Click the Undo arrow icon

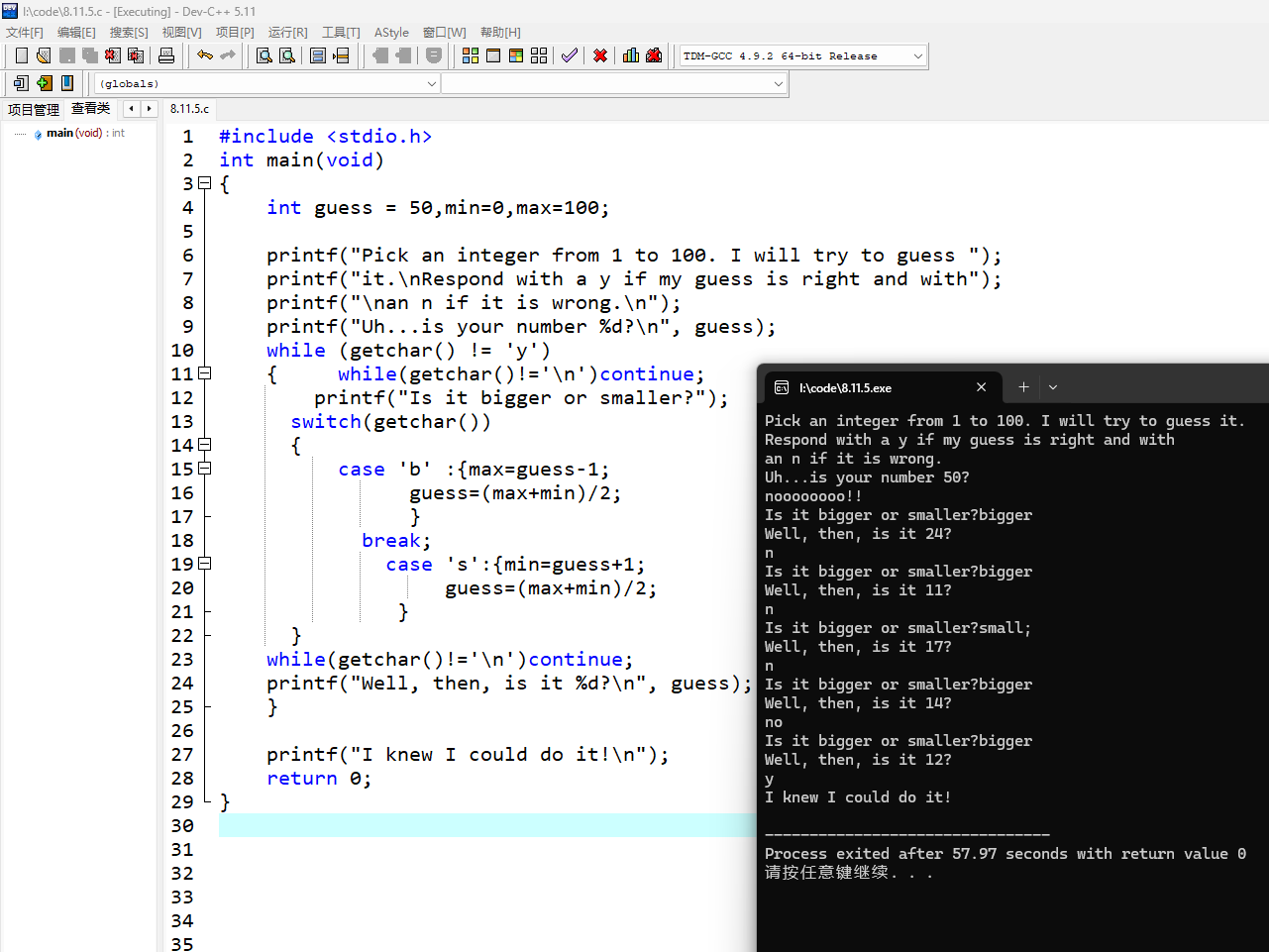[x=205, y=55]
